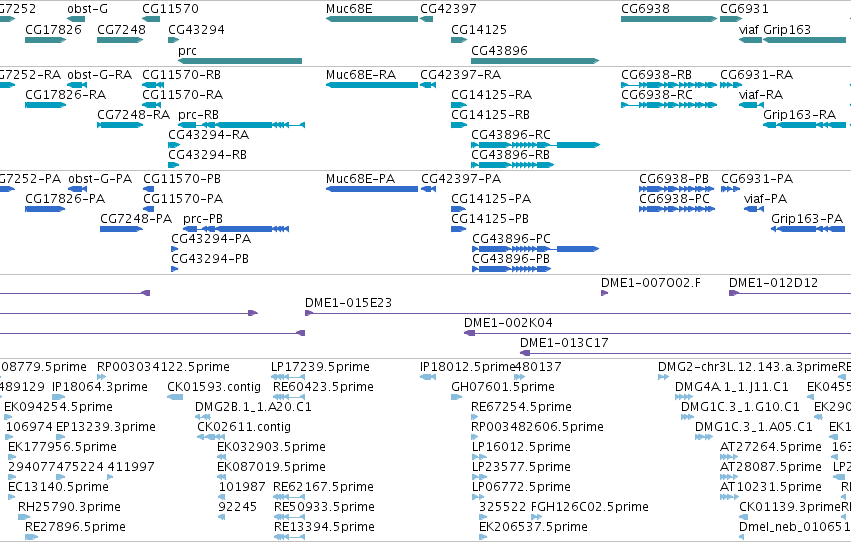Click the DME1-013C17 BAC label
Viewport: 851px width, 542px height.
pos(564,343)
